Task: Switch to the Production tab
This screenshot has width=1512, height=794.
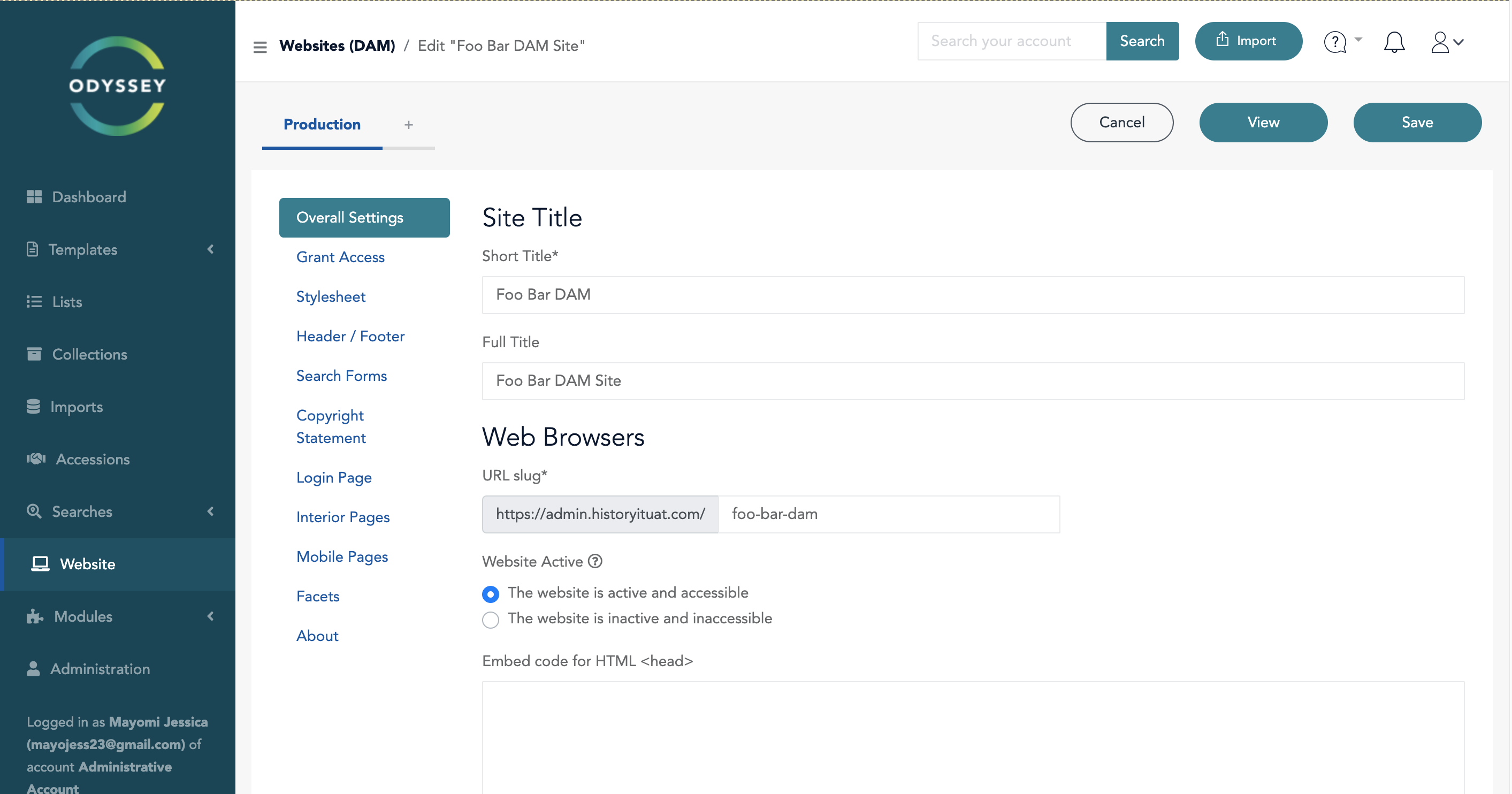Action: [x=322, y=125]
